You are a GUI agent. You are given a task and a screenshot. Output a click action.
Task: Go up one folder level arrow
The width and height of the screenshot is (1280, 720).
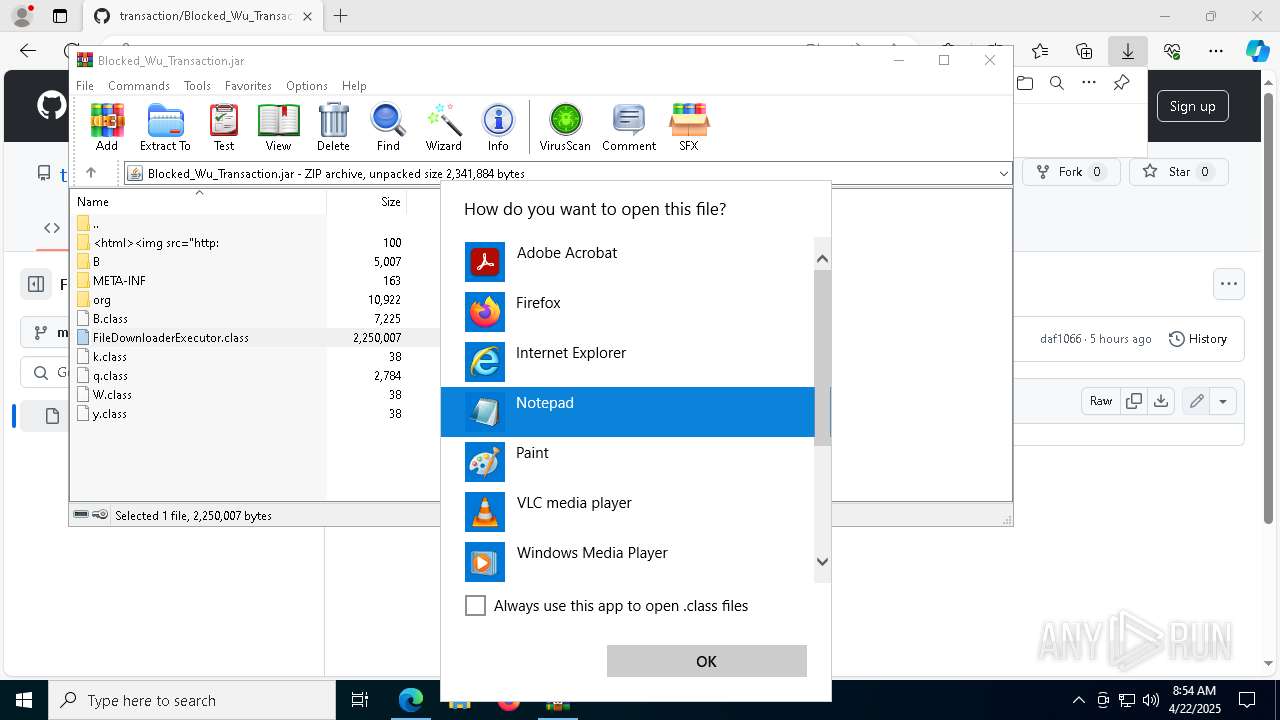[x=91, y=173]
